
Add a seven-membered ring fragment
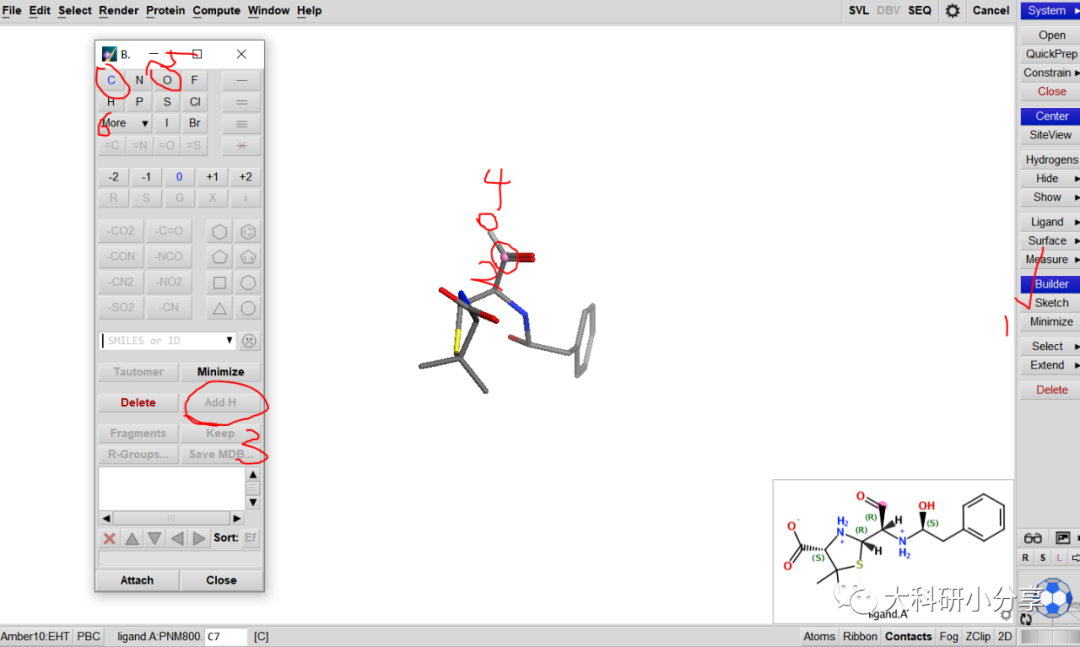point(248,283)
